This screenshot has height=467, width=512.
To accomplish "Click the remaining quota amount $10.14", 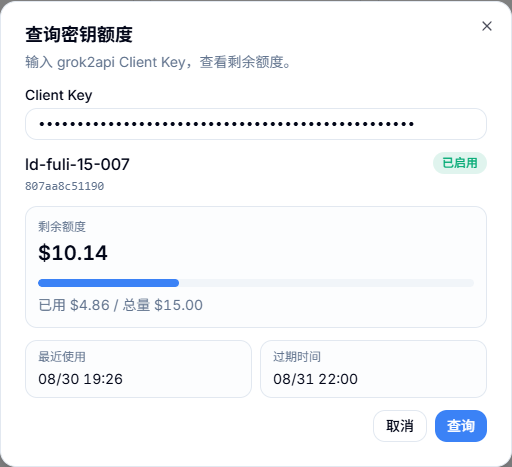I will click(73, 253).
